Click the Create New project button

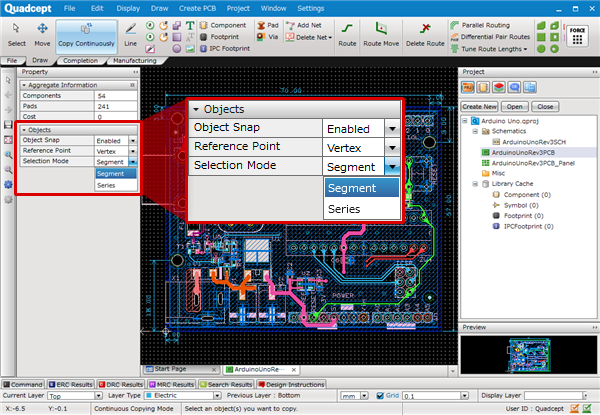479,107
